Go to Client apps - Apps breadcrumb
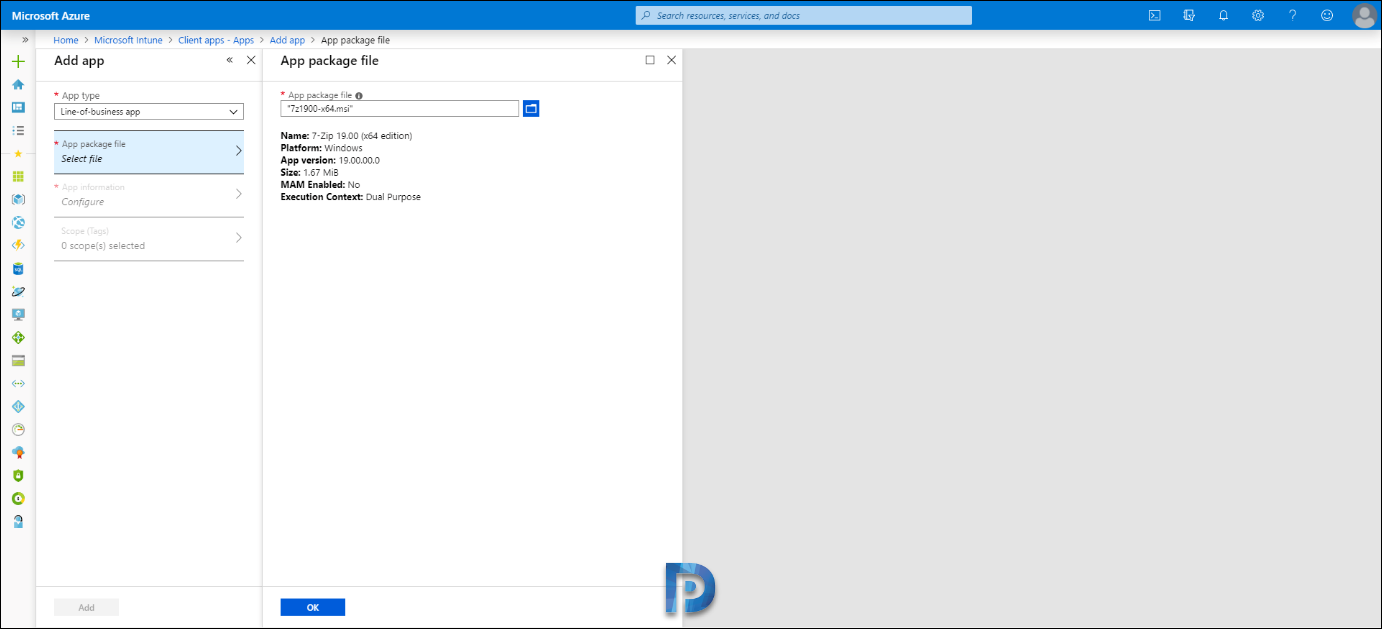 point(216,40)
